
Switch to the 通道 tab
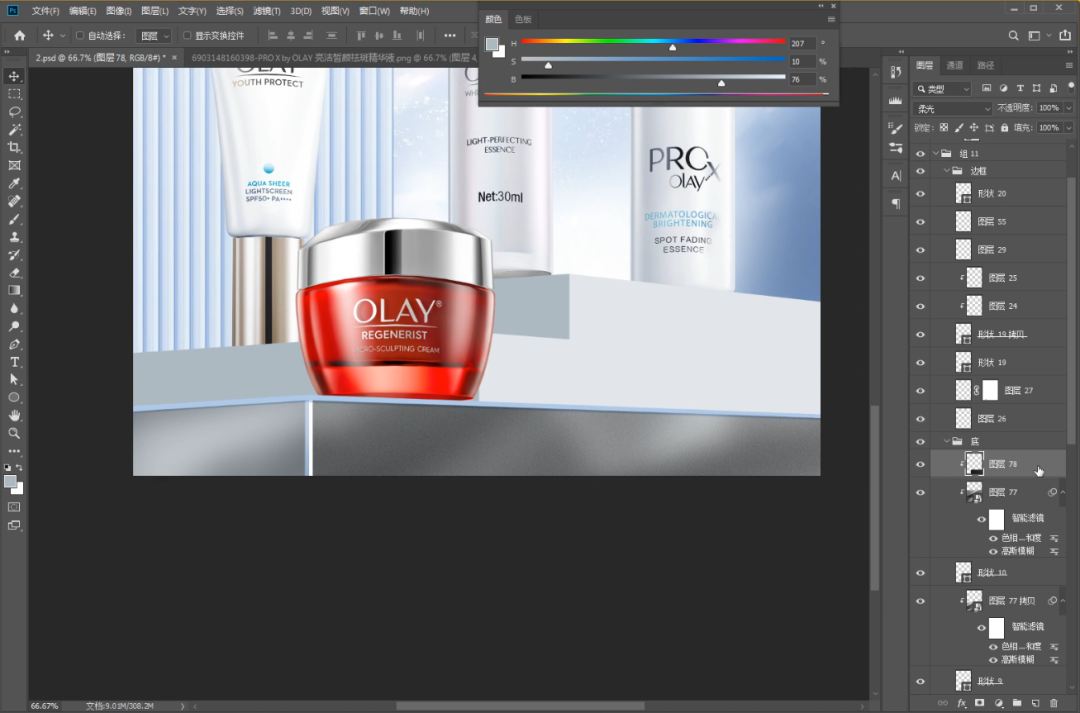pyautogui.click(x=955, y=66)
